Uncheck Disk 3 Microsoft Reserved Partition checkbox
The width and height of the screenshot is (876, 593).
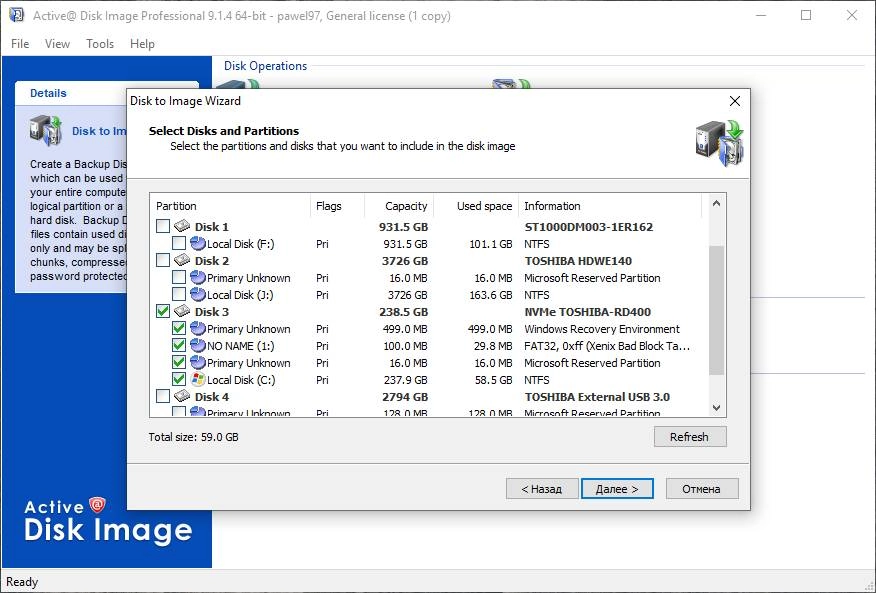(x=179, y=362)
